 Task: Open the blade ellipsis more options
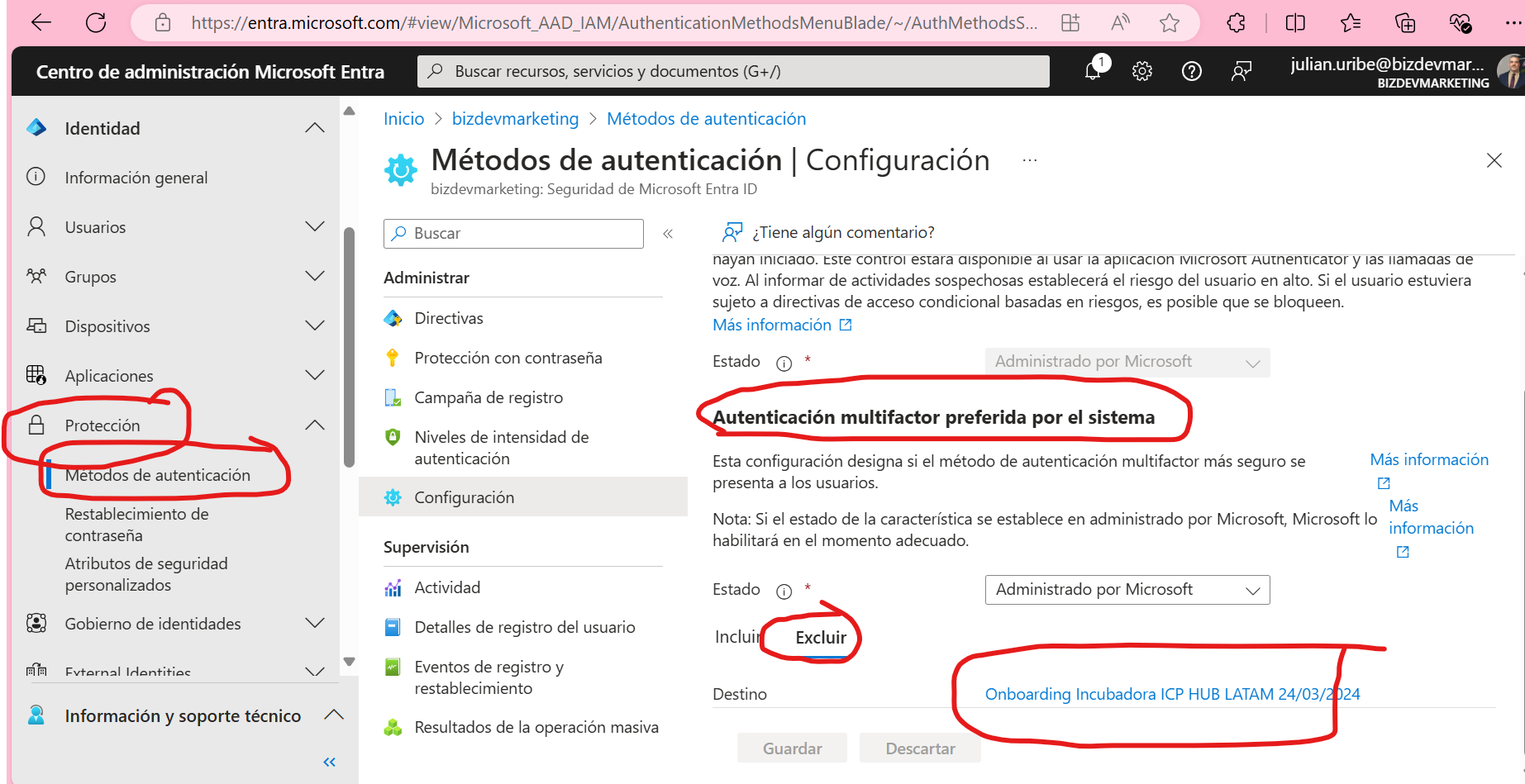click(1029, 160)
